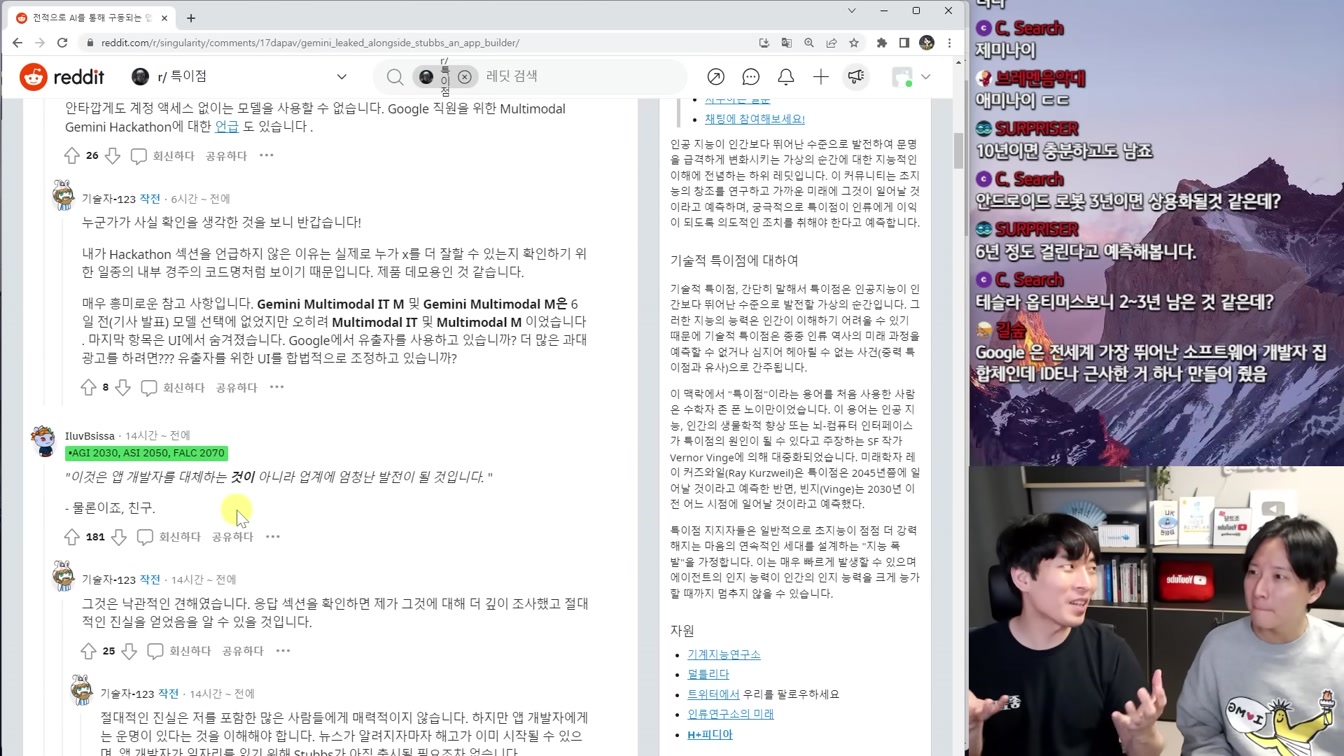Click the zoom magnifier icon in address bar
Screen dimensions: 1344x756
click(809, 43)
